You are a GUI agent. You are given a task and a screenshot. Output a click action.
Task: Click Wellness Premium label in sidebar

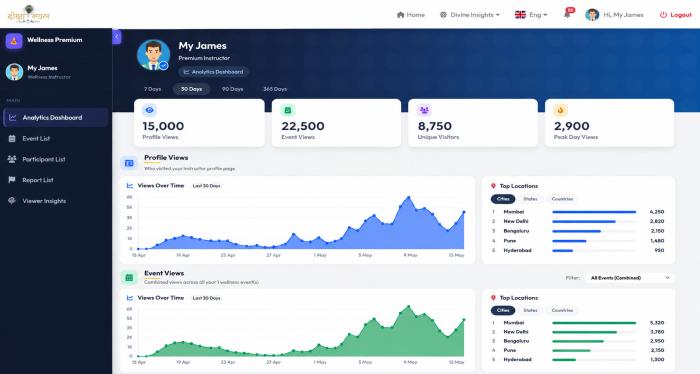point(54,40)
